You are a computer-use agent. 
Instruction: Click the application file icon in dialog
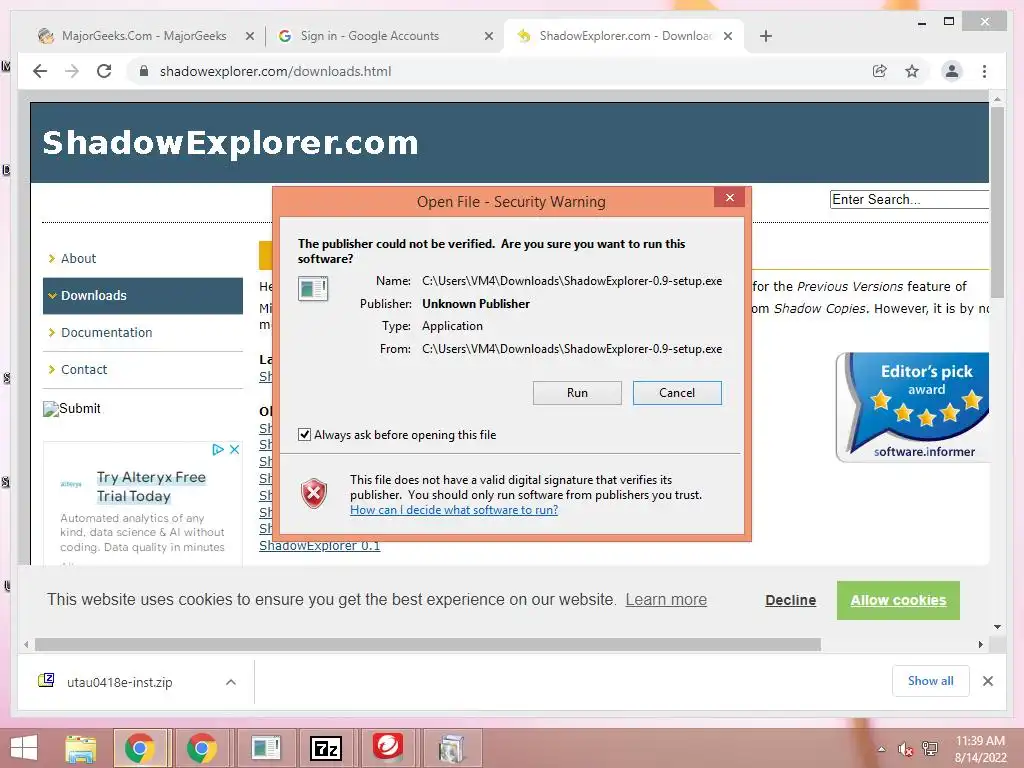coord(313,288)
